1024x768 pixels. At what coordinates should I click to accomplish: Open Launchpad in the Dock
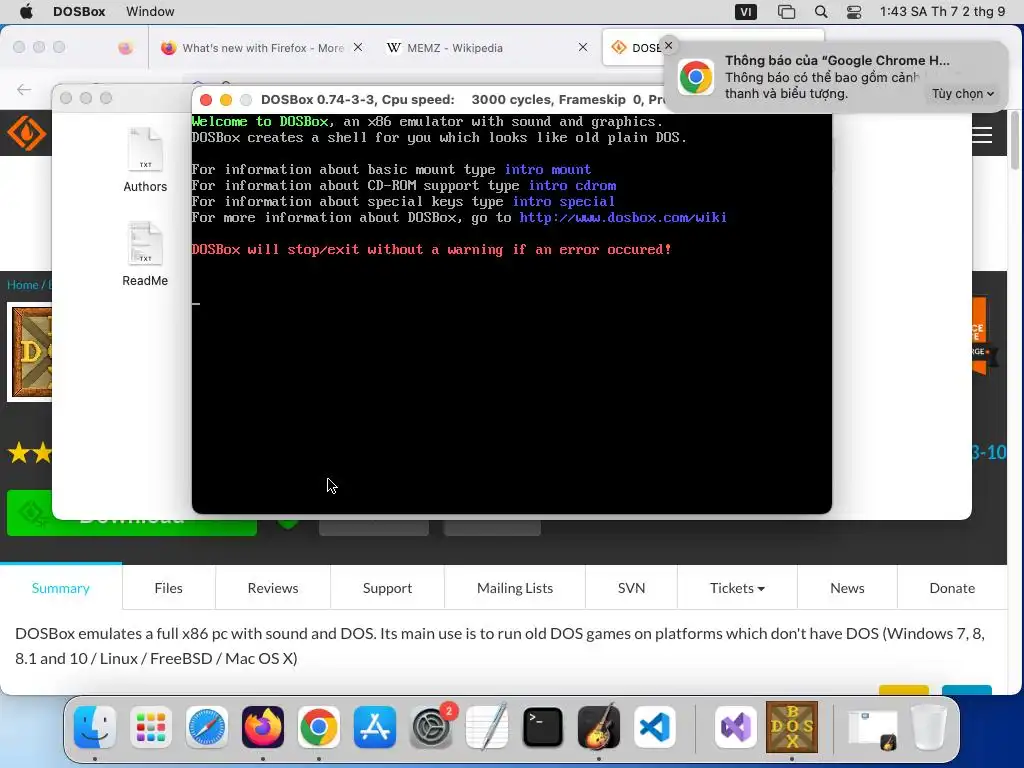tap(151, 727)
